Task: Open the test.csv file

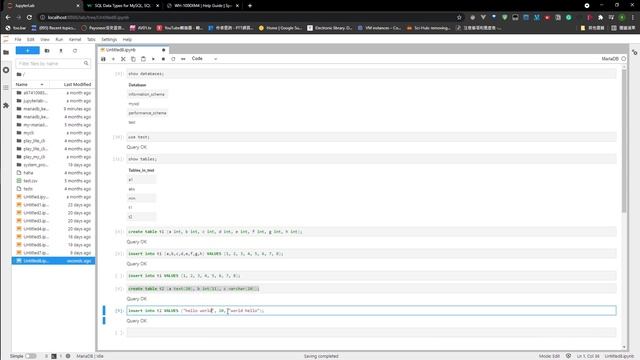Action: pos(53,181)
